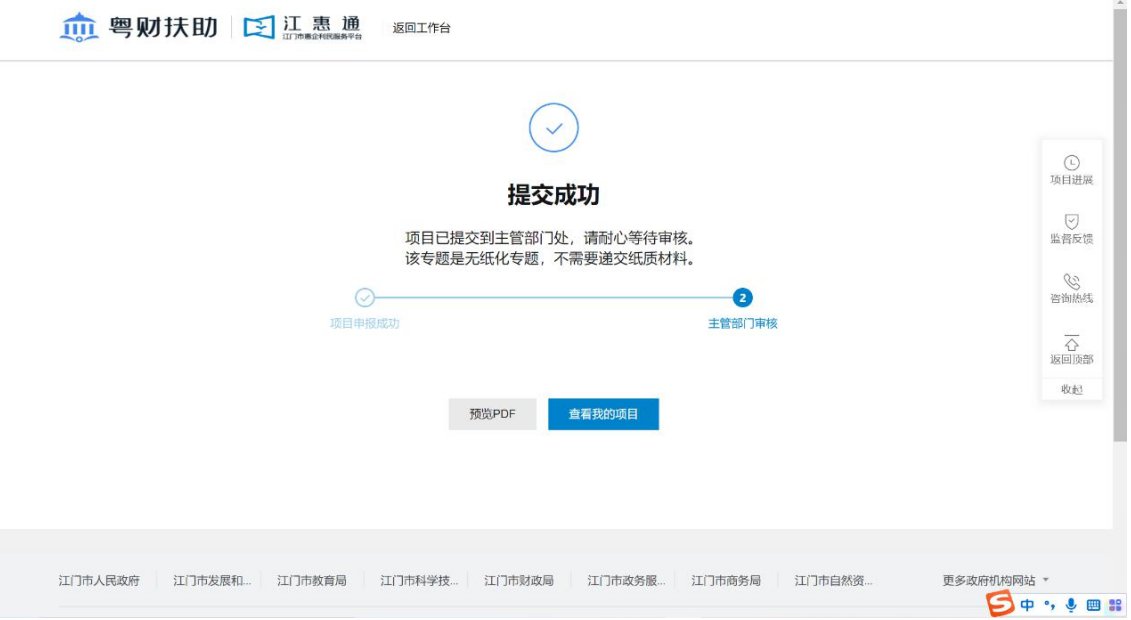The height and width of the screenshot is (620, 1131).
Task: Click the large success checkmark circle
Action: 555,128
